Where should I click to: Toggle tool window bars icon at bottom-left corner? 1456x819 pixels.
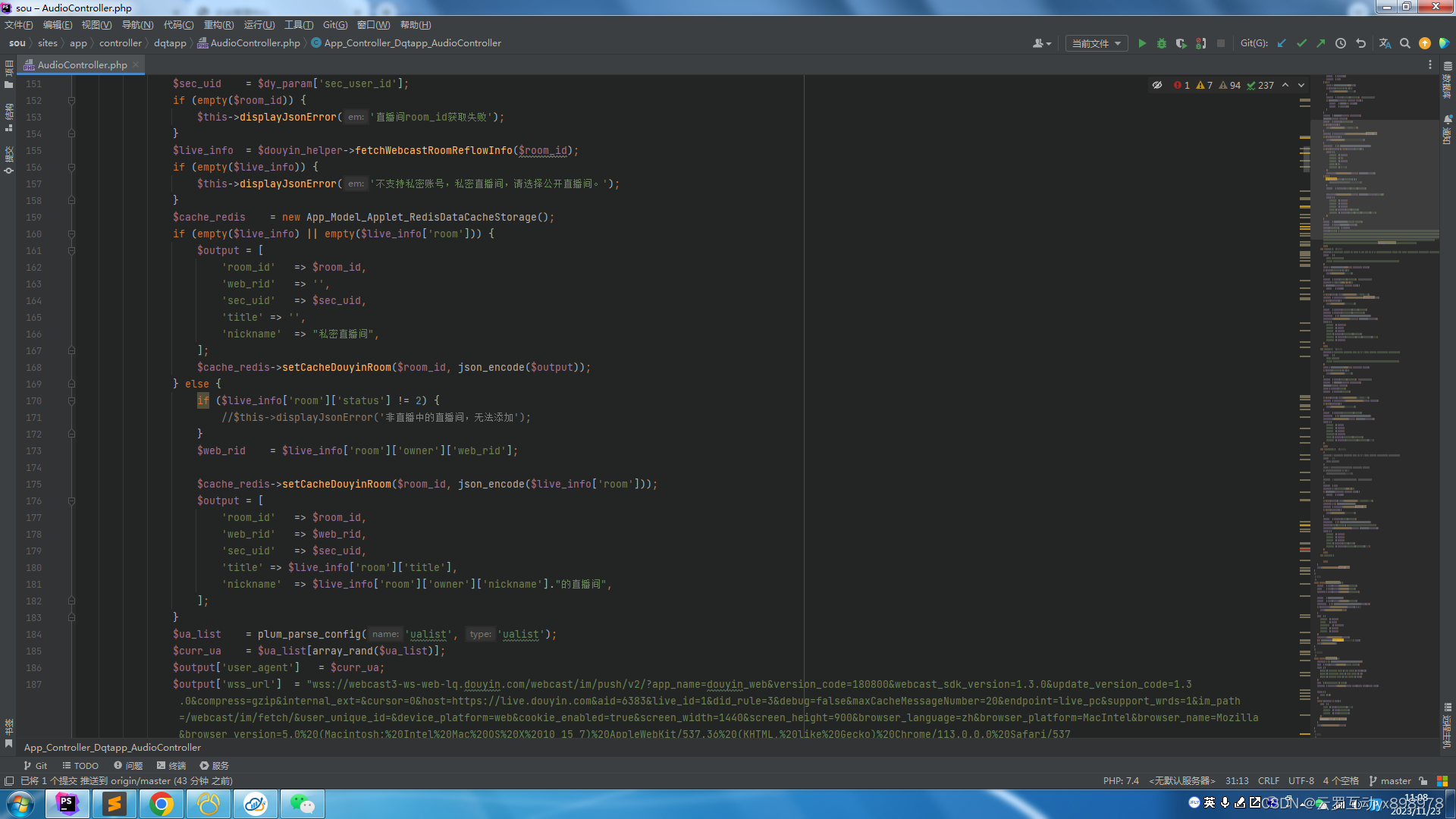pos(9,781)
